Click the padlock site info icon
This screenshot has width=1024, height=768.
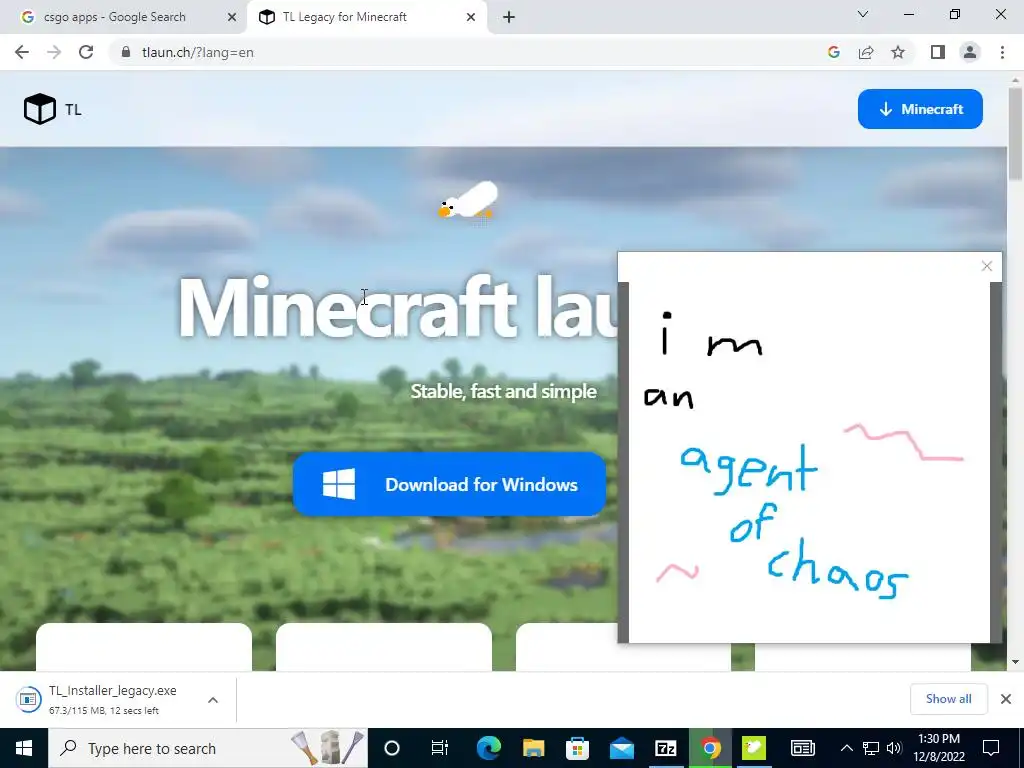(x=126, y=52)
